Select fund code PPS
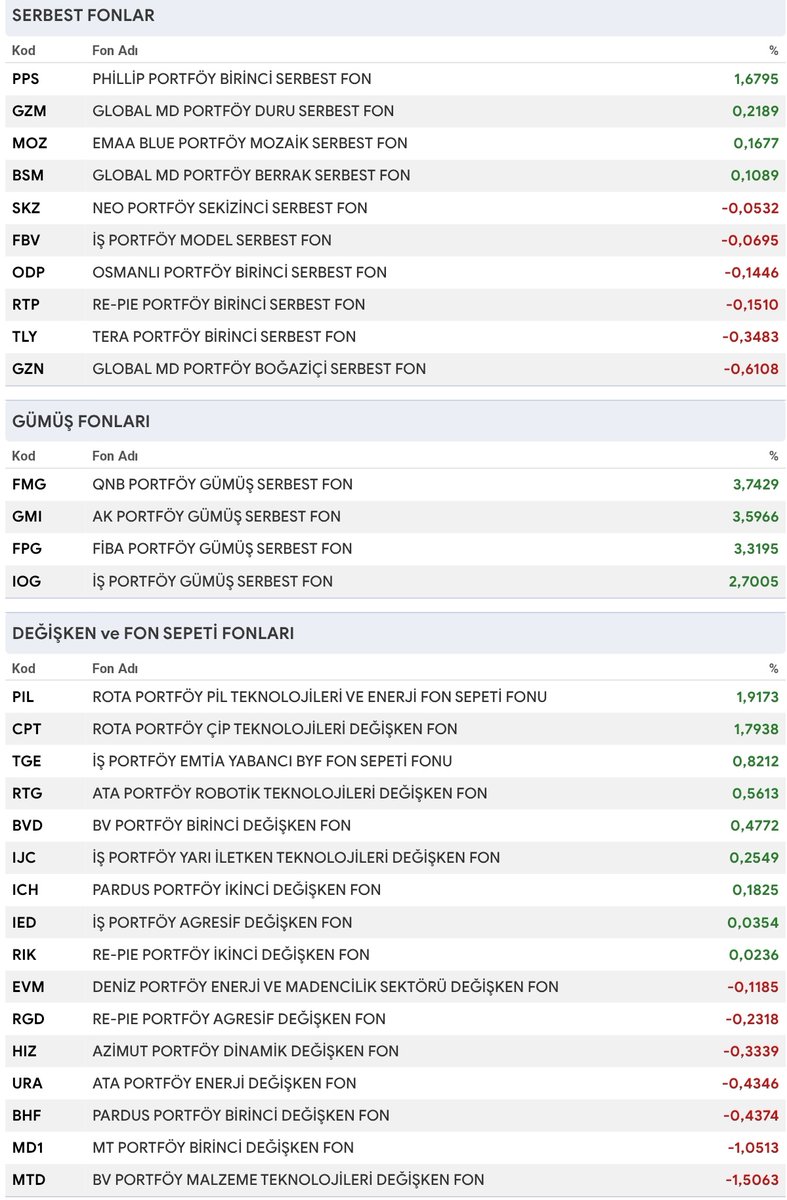This screenshot has height=1200, width=787. 28,78
